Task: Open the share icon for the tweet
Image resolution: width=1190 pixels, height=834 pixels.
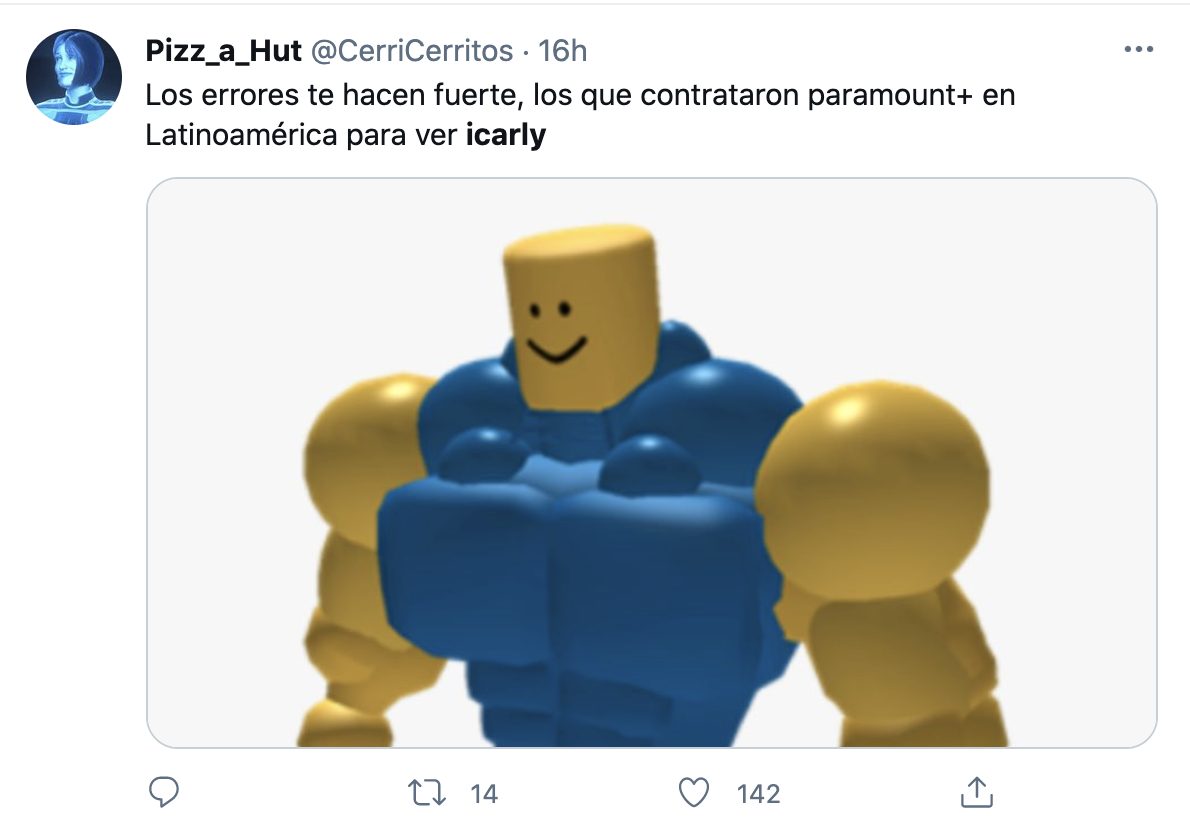Action: (977, 792)
